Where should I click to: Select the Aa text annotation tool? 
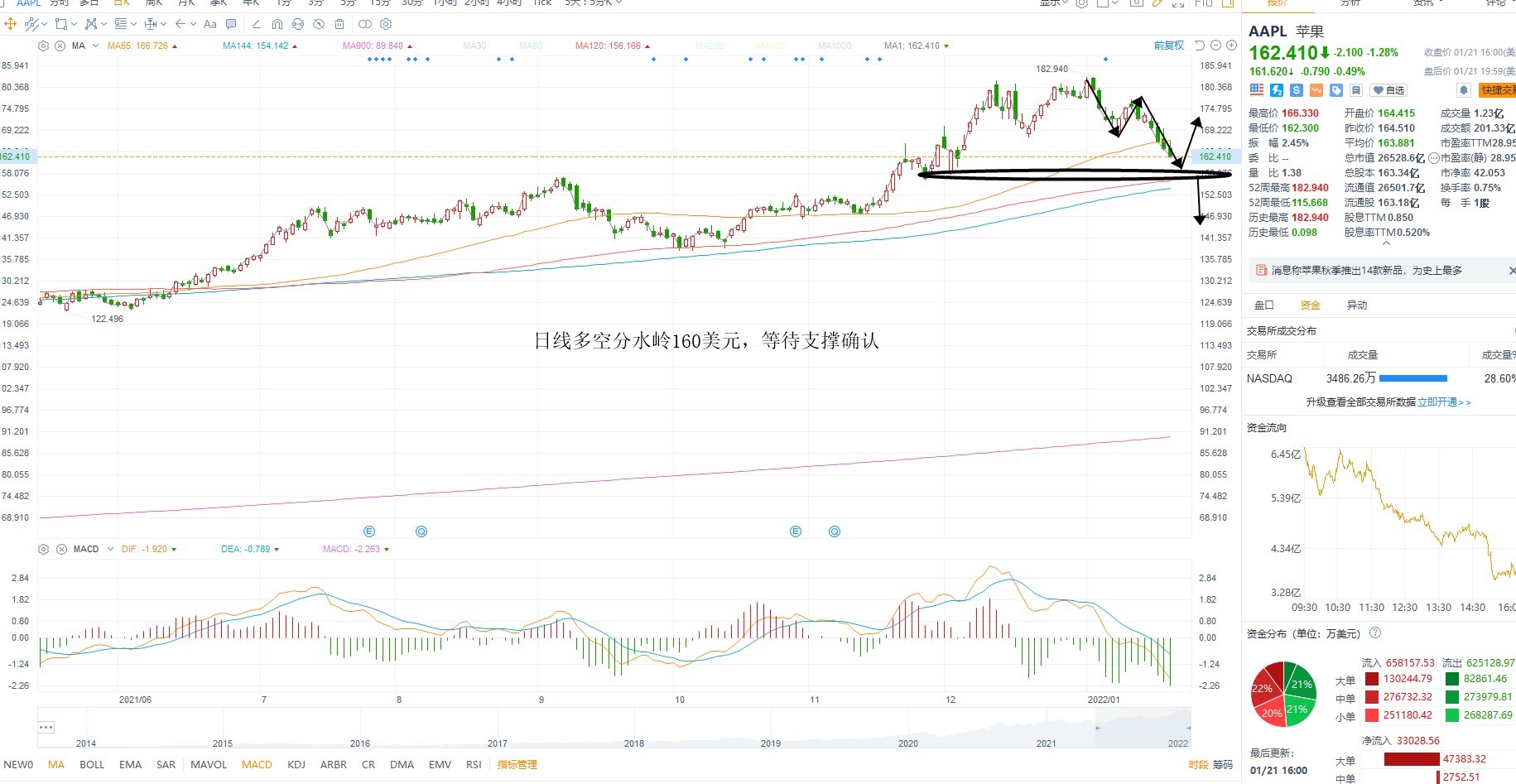pos(210,24)
